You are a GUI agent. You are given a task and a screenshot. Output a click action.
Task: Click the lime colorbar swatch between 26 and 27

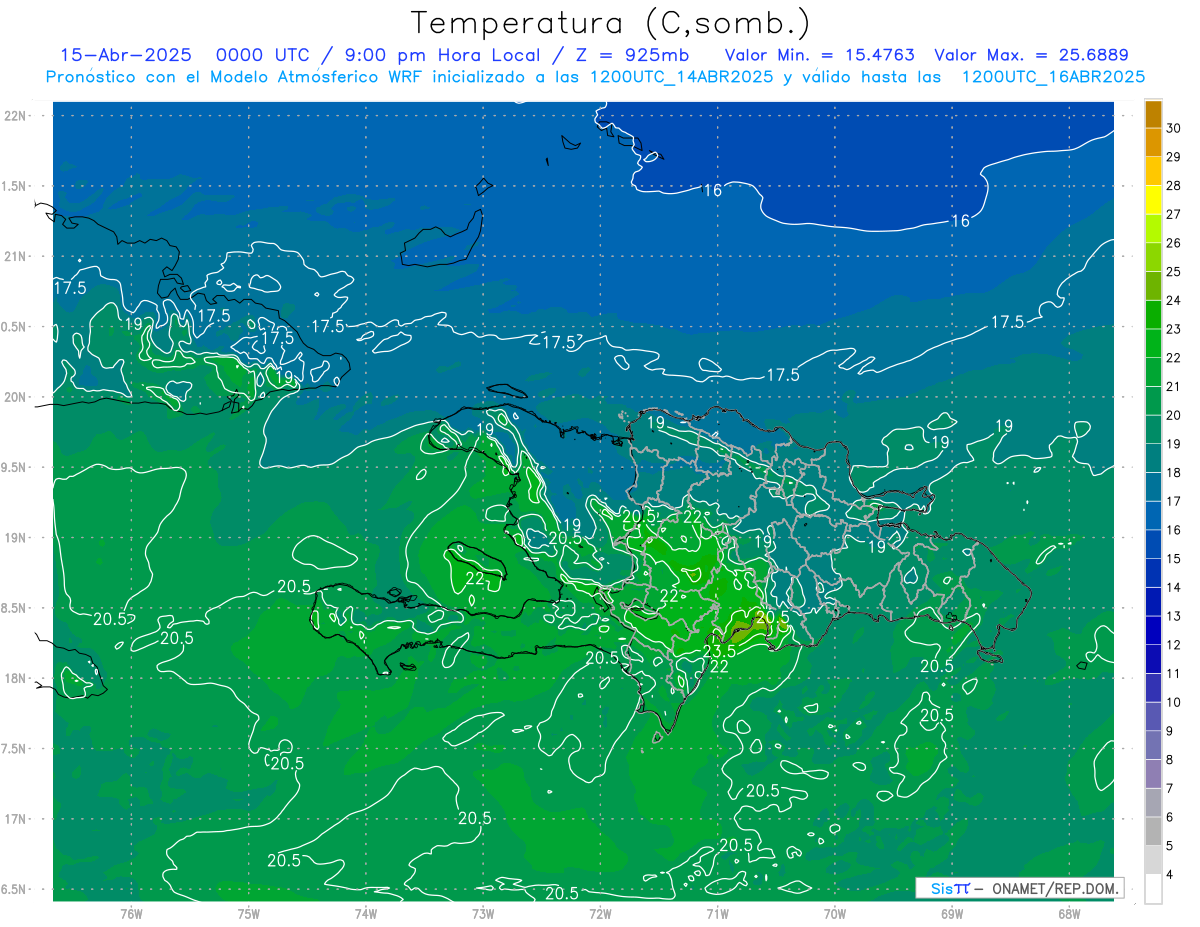[x=1154, y=229]
